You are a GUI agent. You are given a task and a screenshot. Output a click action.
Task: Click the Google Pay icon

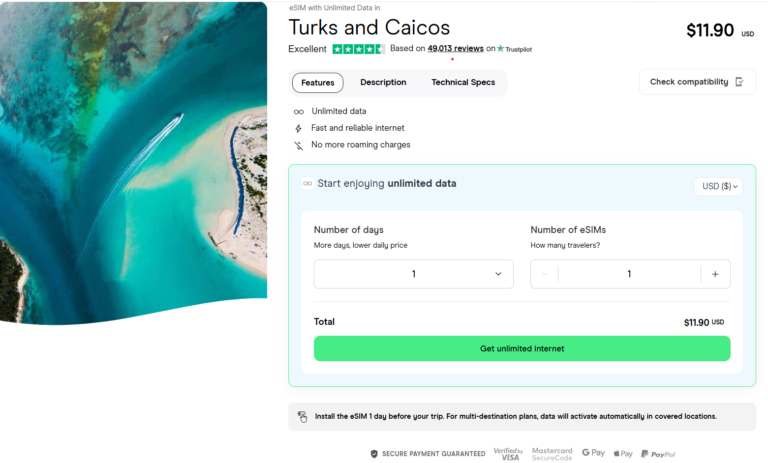point(593,453)
